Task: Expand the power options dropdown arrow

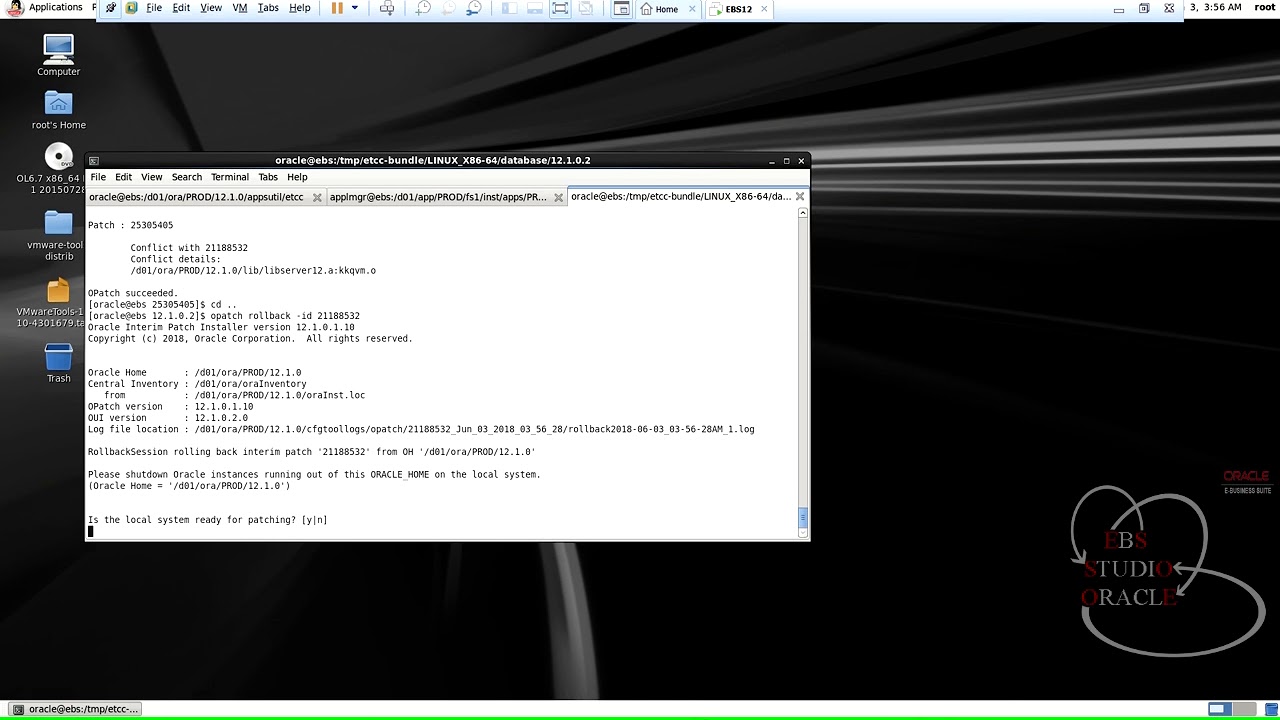Action: tap(354, 8)
